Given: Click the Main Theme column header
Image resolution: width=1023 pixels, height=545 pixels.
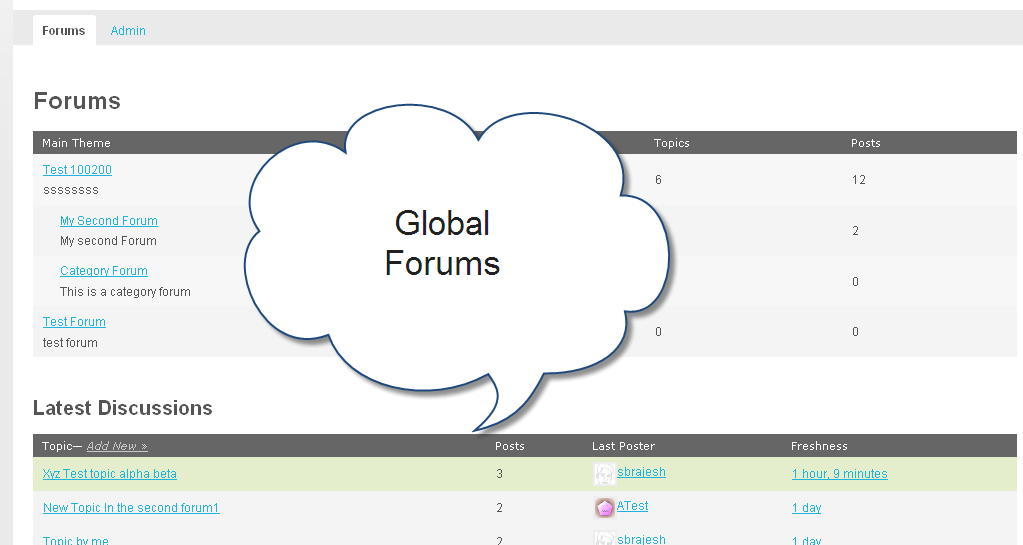Looking at the screenshot, I should coord(76,143).
